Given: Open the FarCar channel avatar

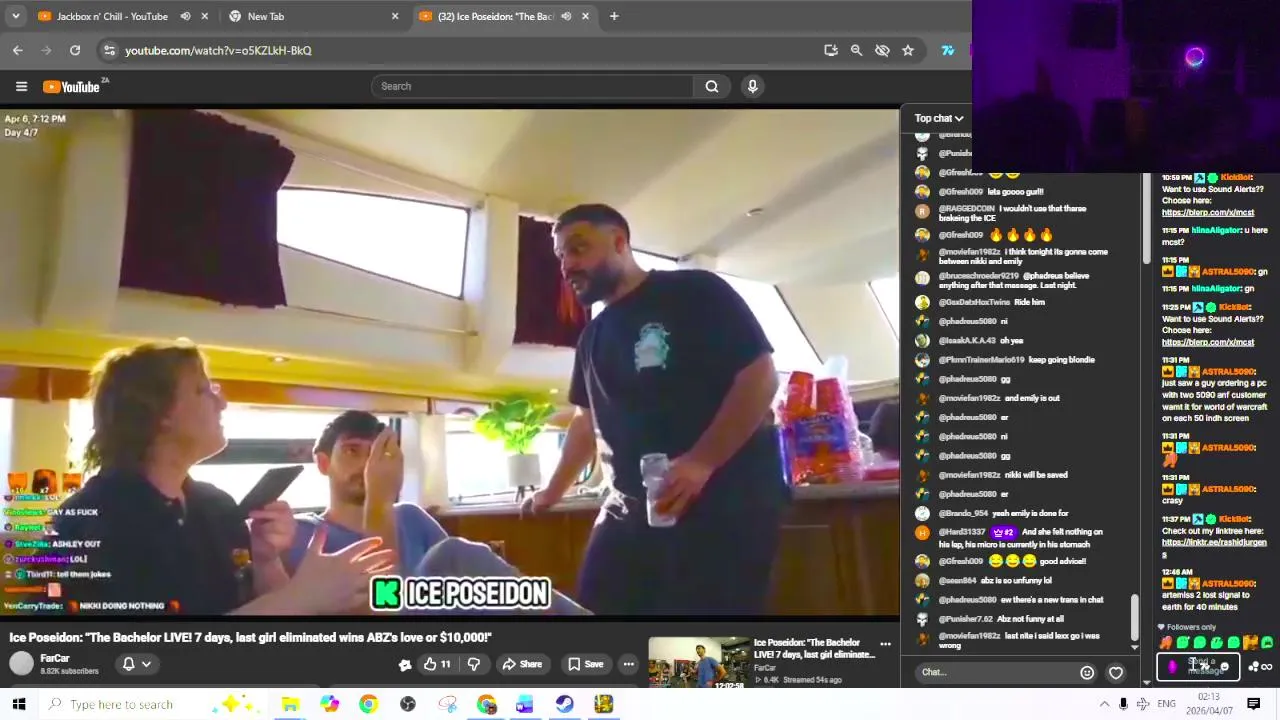Looking at the screenshot, I should (21, 663).
